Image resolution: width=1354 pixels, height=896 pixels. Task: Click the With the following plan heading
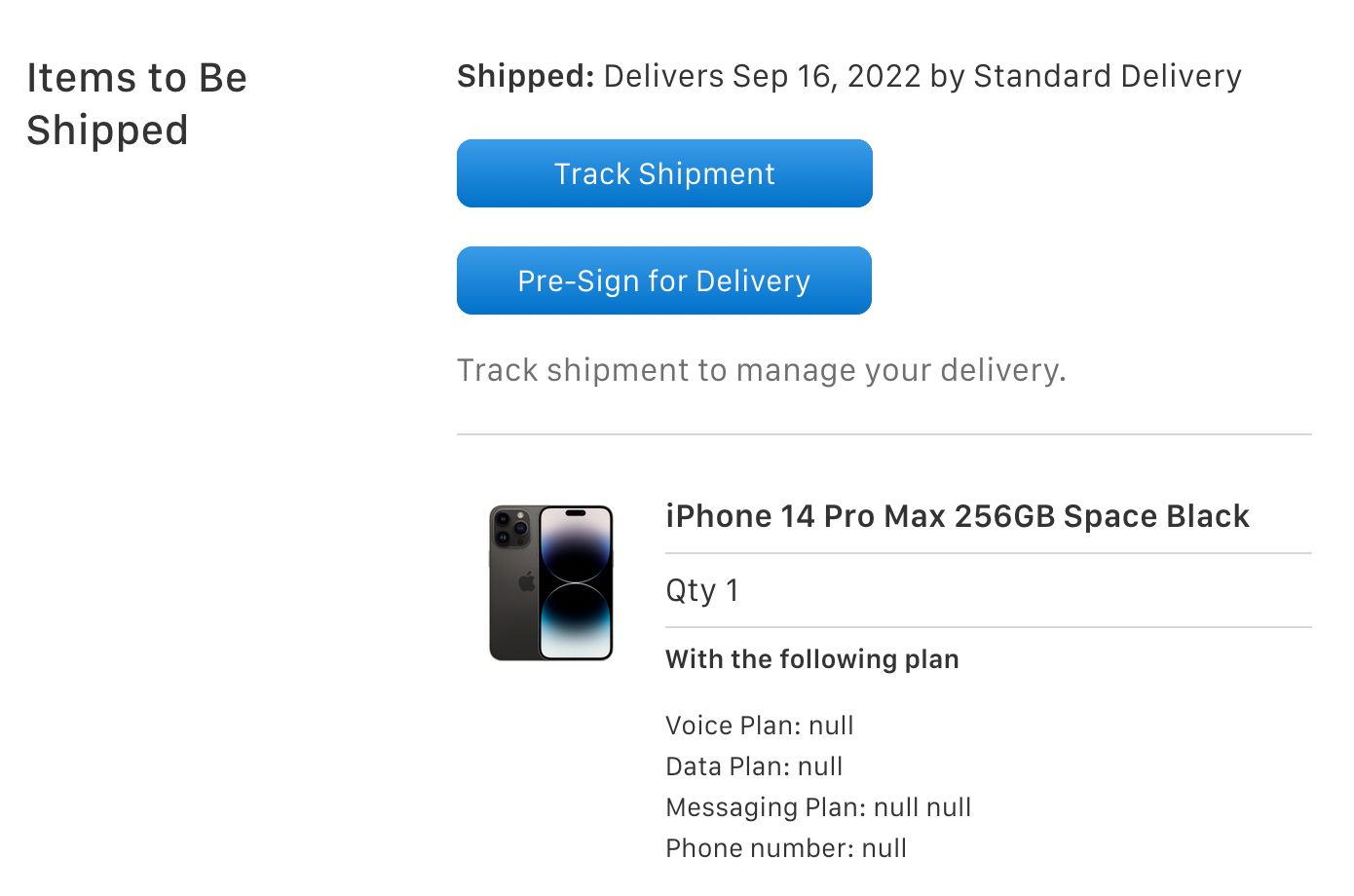[811, 659]
